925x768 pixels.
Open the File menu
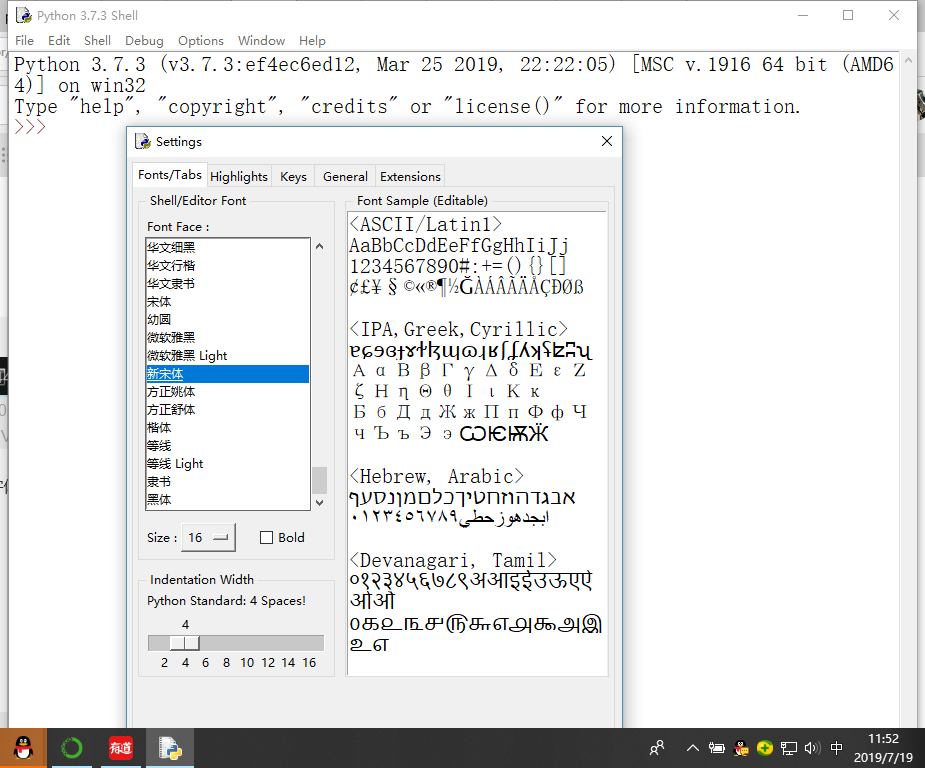tap(24, 41)
